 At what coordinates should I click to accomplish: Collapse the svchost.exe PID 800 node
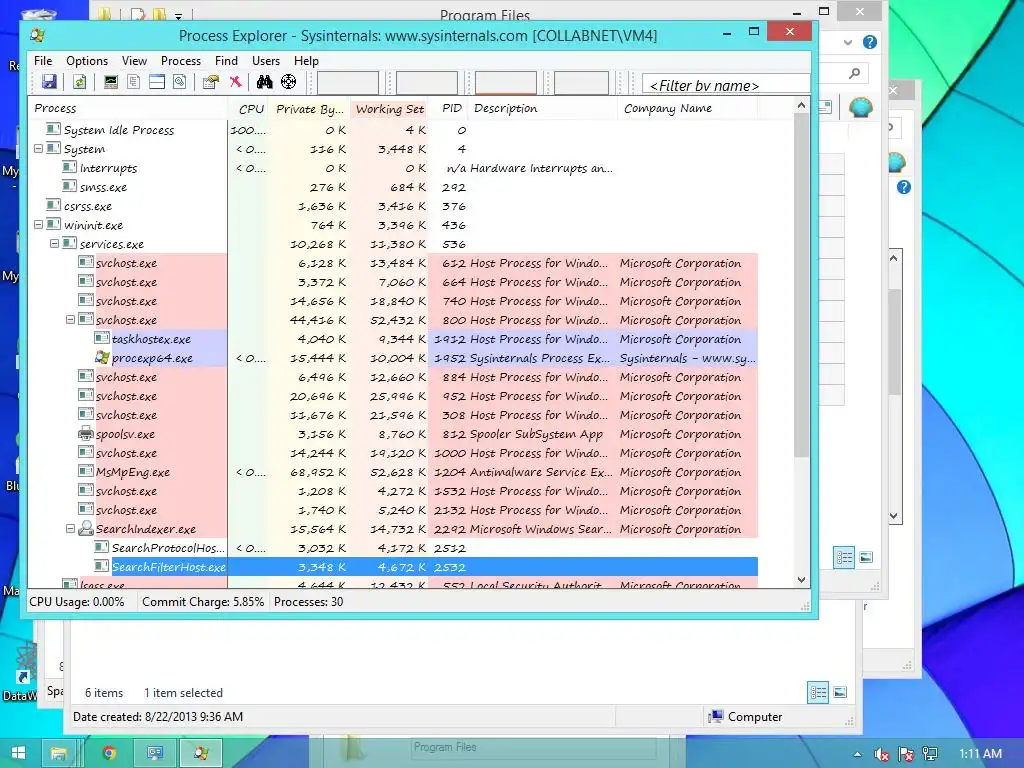click(71, 319)
